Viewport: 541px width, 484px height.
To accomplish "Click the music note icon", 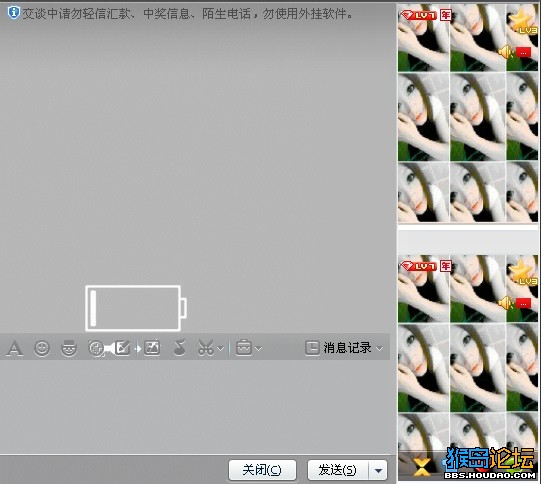I will (x=179, y=347).
